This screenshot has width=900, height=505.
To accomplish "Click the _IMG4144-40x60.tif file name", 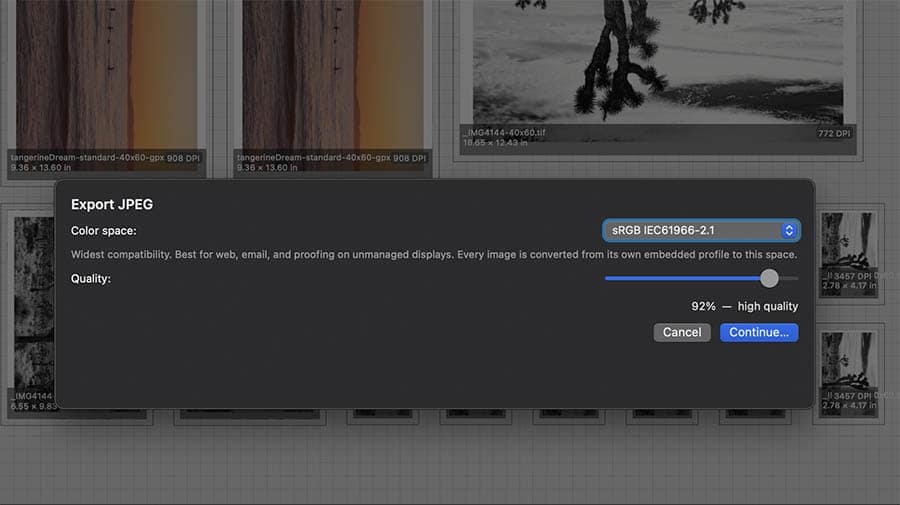I will click(504, 133).
